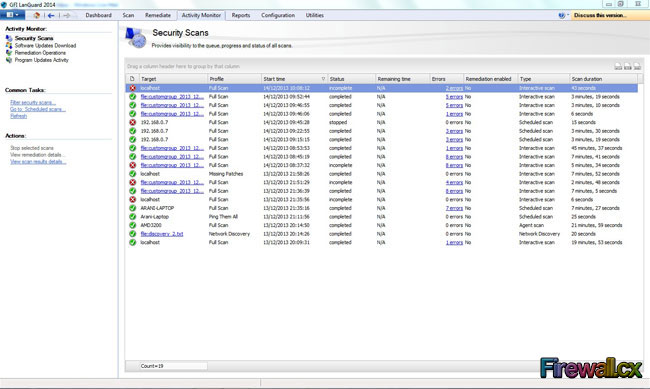This screenshot has height=389, width=650.
Task: Go back using the blue arrow
Action: (51, 15)
